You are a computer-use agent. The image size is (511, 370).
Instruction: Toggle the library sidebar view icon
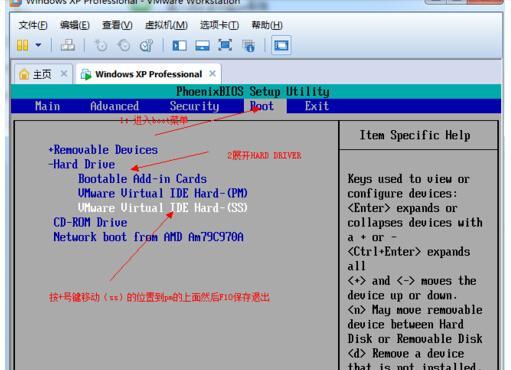point(179,45)
